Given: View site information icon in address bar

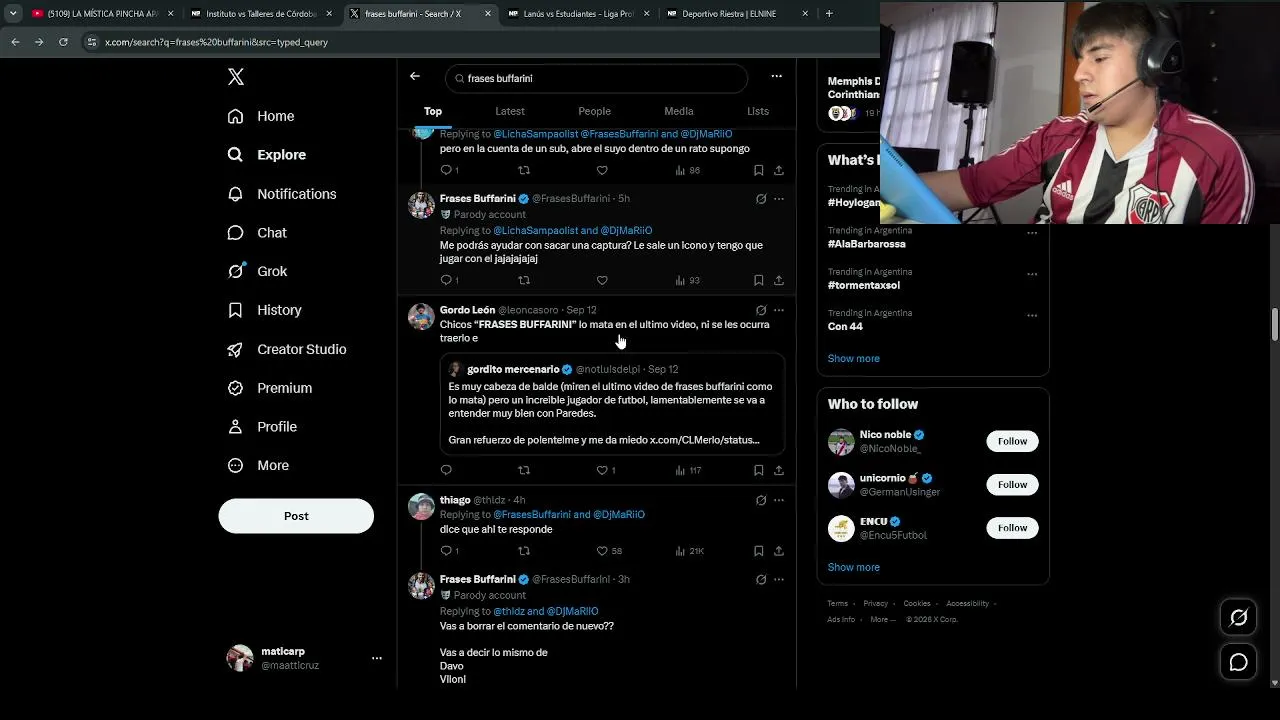Looking at the screenshot, I should point(92,42).
